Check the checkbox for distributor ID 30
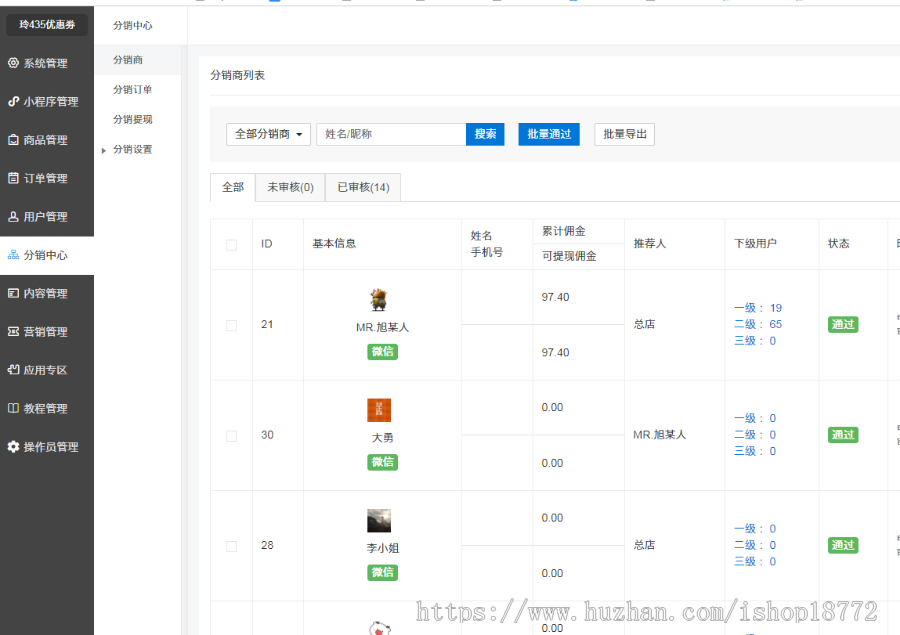 (x=231, y=434)
